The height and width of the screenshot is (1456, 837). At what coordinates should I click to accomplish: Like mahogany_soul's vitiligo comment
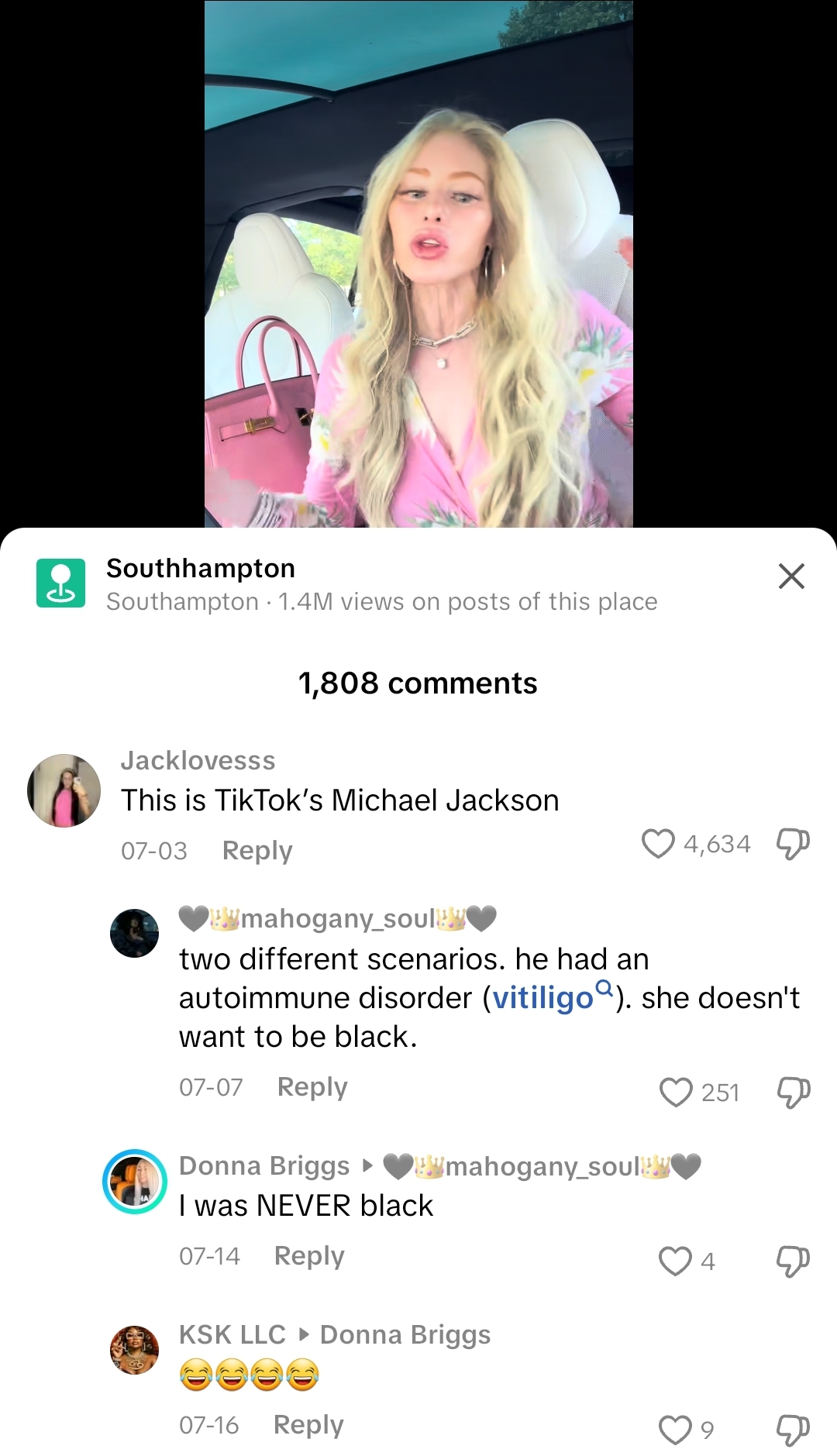676,1092
